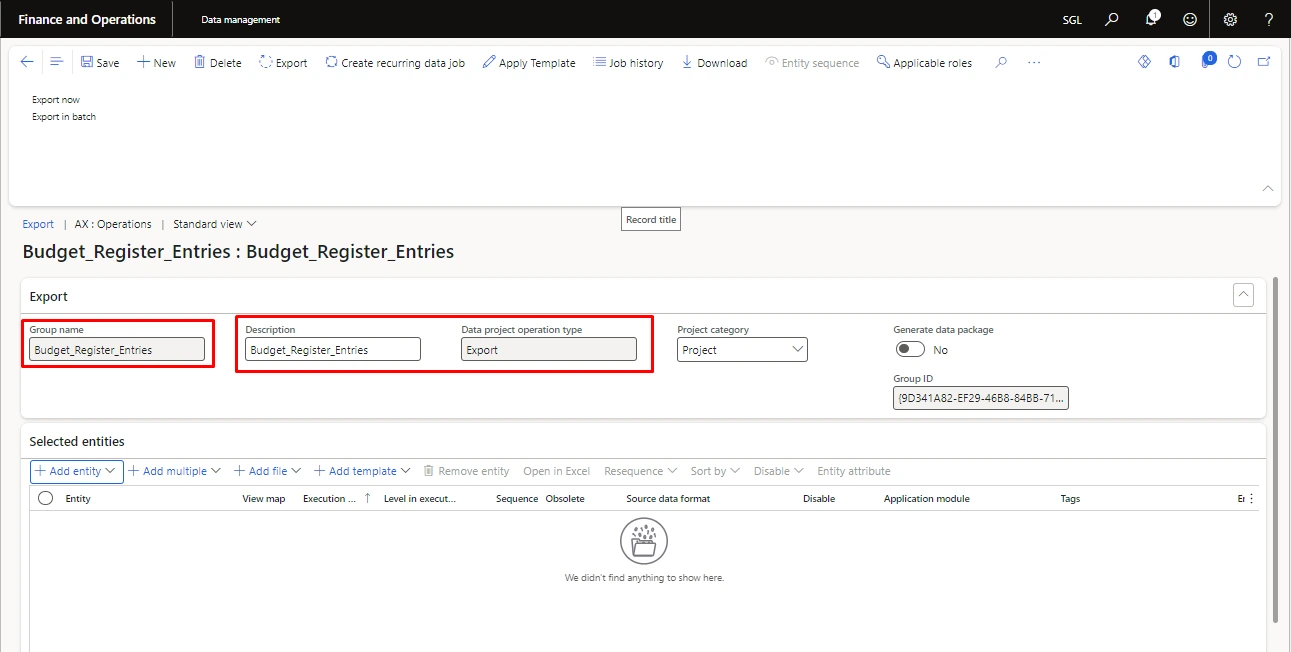Image resolution: width=1291 pixels, height=652 pixels.
Task: Click the Application module column header
Action: pyautogui.click(x=926, y=498)
